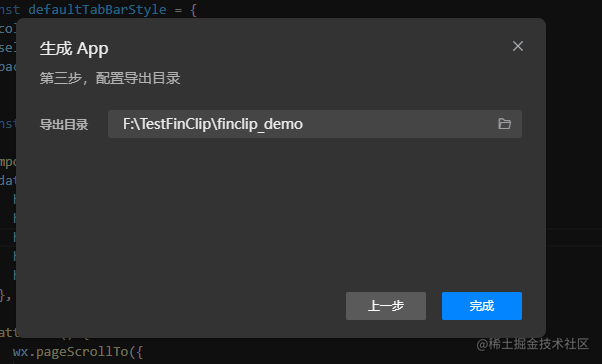This screenshot has width=602, height=364.
Task: Click the opening brace after defaultTabBarStyle =
Action: (x=194, y=10)
